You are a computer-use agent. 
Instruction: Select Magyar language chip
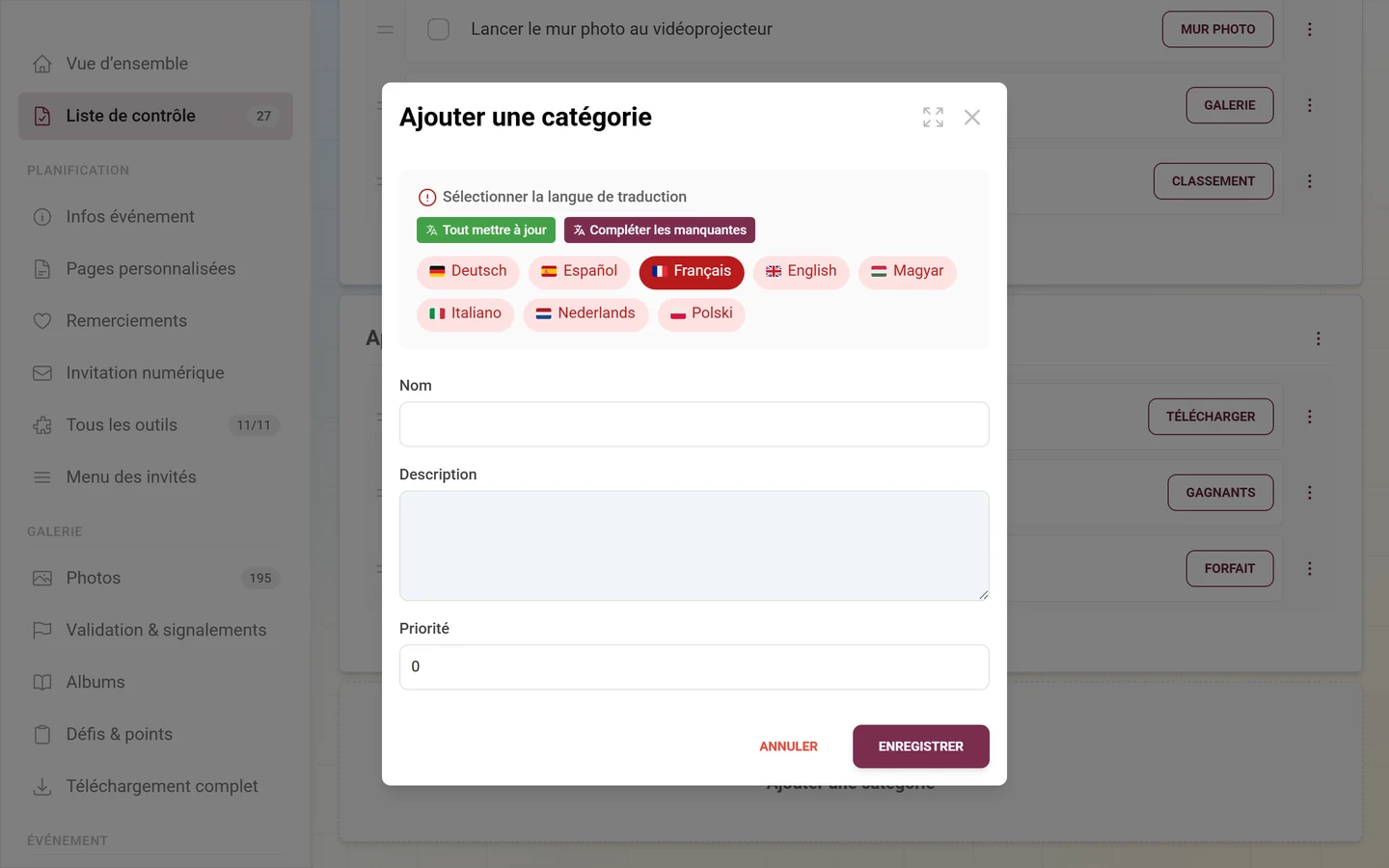tap(908, 272)
